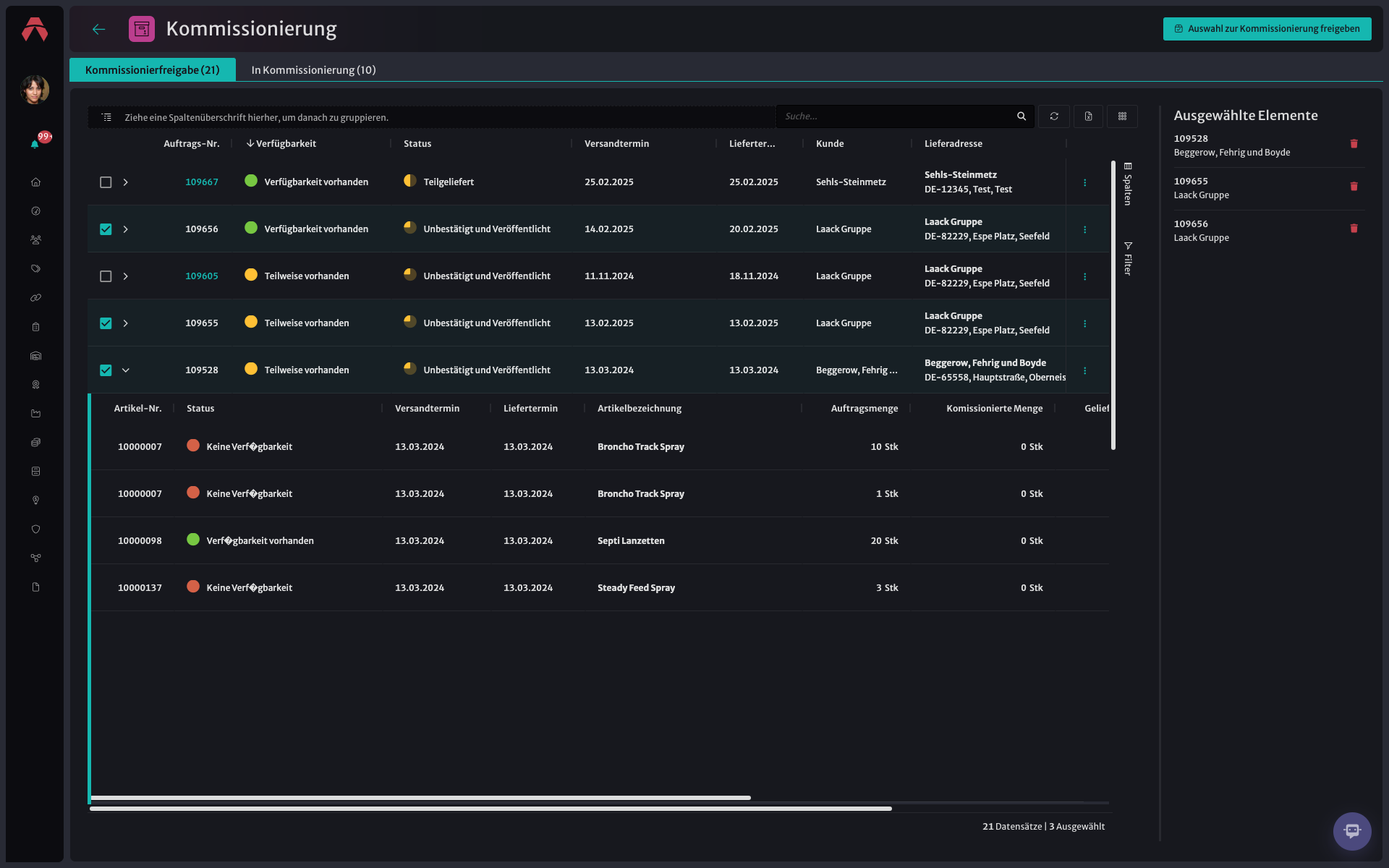1389x868 pixels.
Task: Switch to In Kommissionierung (10) tab
Action: coord(313,70)
